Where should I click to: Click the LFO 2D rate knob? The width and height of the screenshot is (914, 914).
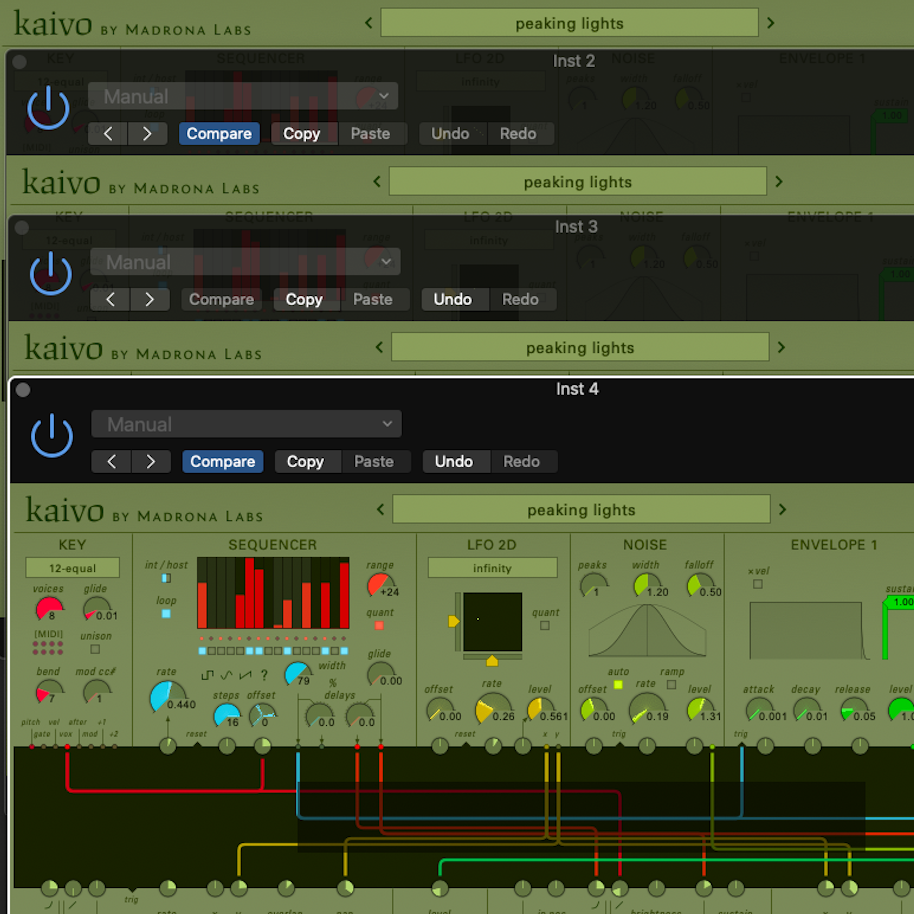[x=493, y=708]
